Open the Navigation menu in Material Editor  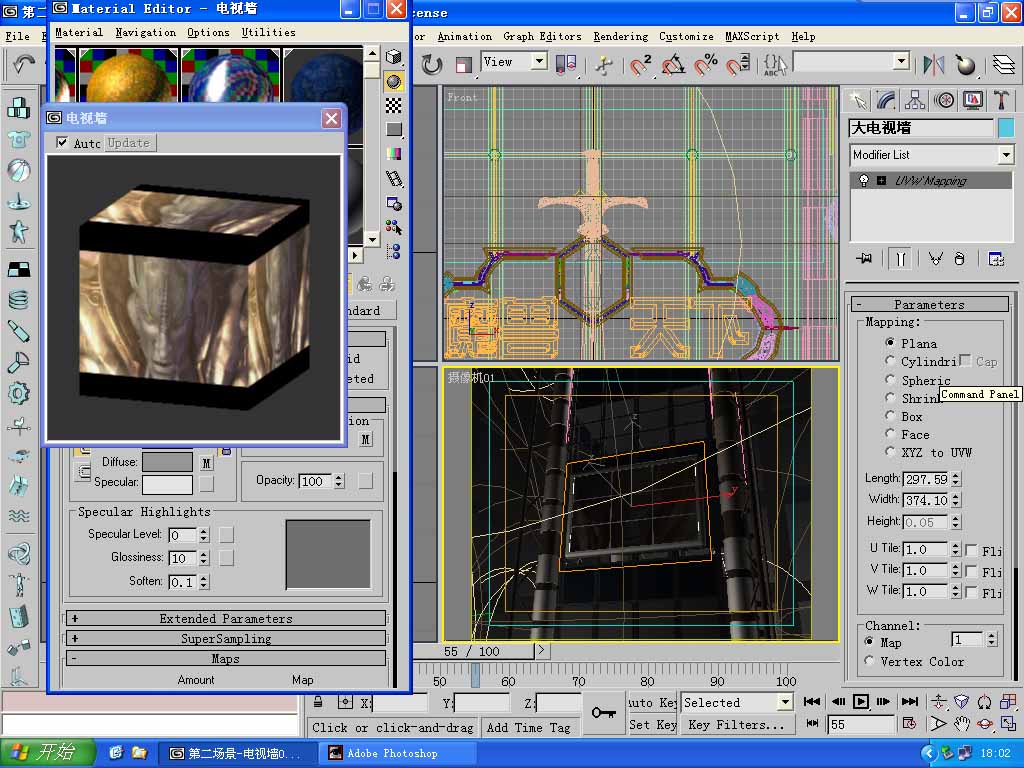146,33
